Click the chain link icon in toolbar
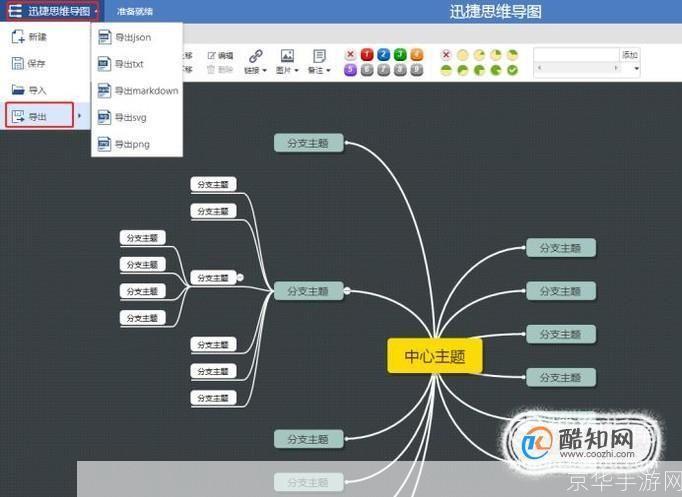 point(255,56)
